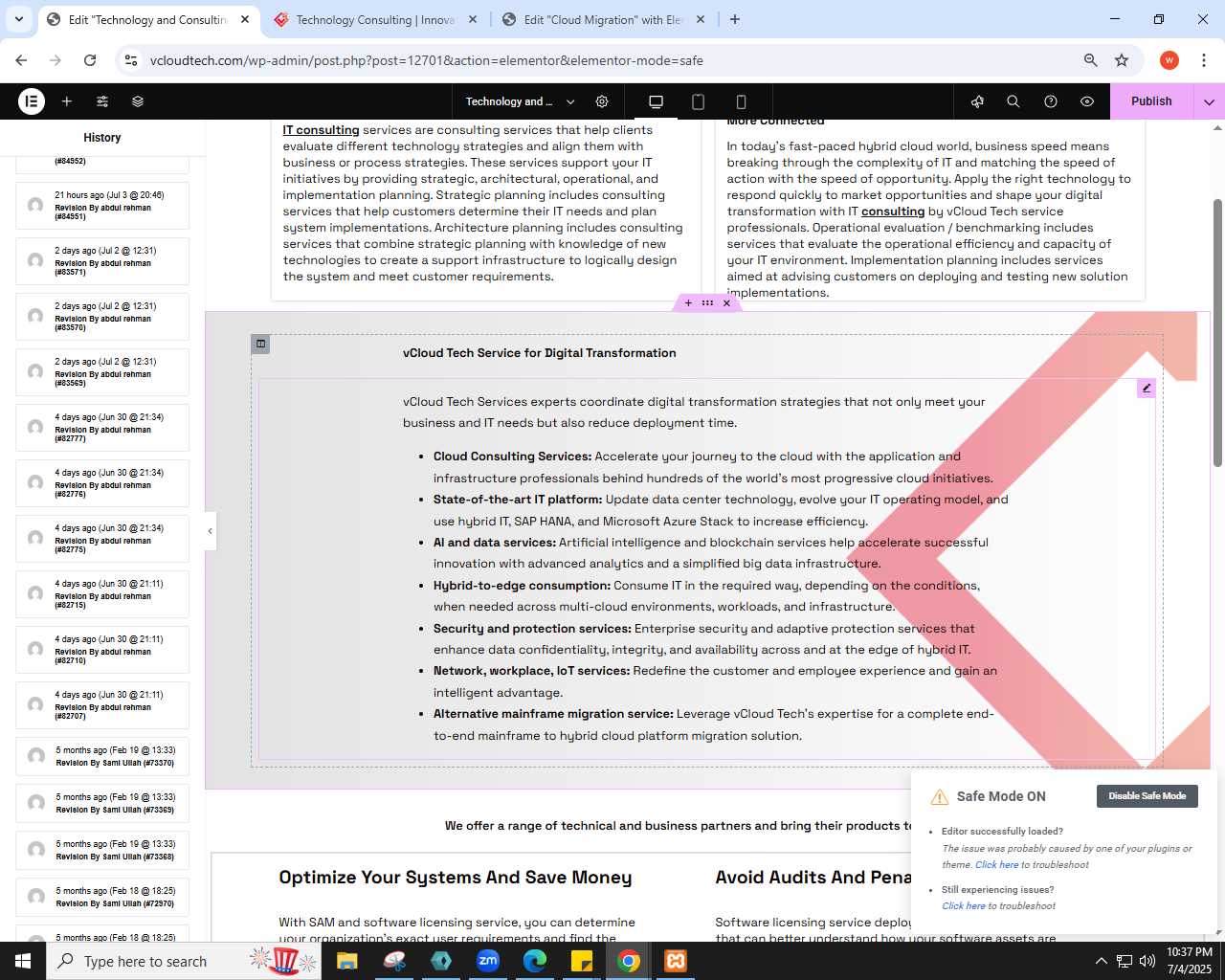1225x980 pixels.
Task: Open page settings gear icon
Action: click(602, 101)
